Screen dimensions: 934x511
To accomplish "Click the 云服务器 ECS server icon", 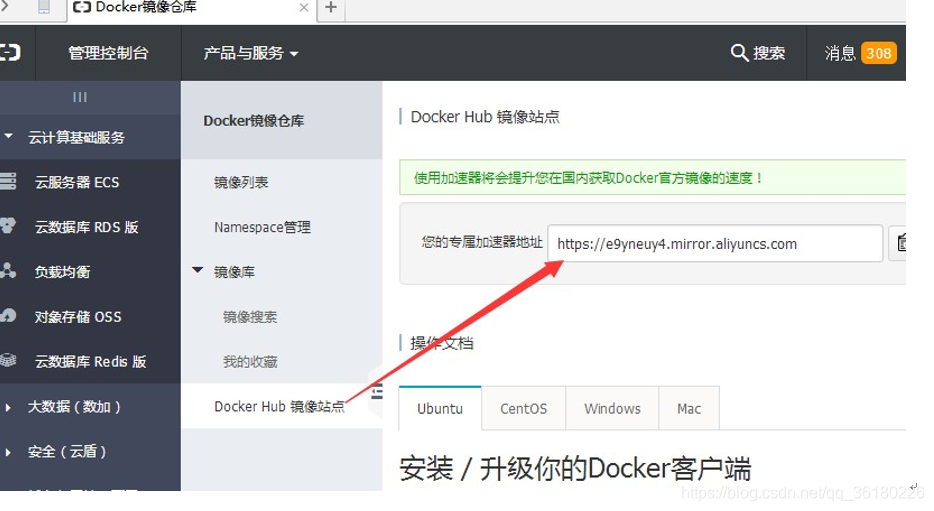I will pyautogui.click(x=8, y=181).
